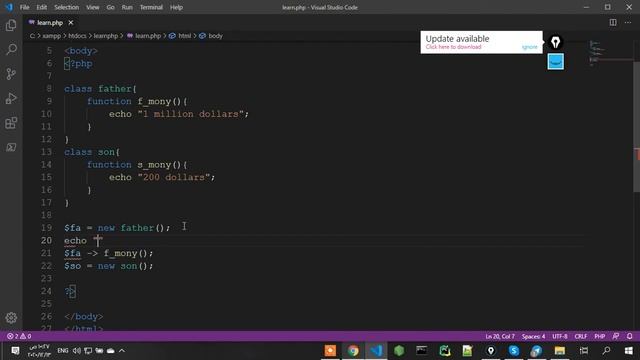Click Ln 20, Col 7 in status bar
640x360 pixels.
500,337
